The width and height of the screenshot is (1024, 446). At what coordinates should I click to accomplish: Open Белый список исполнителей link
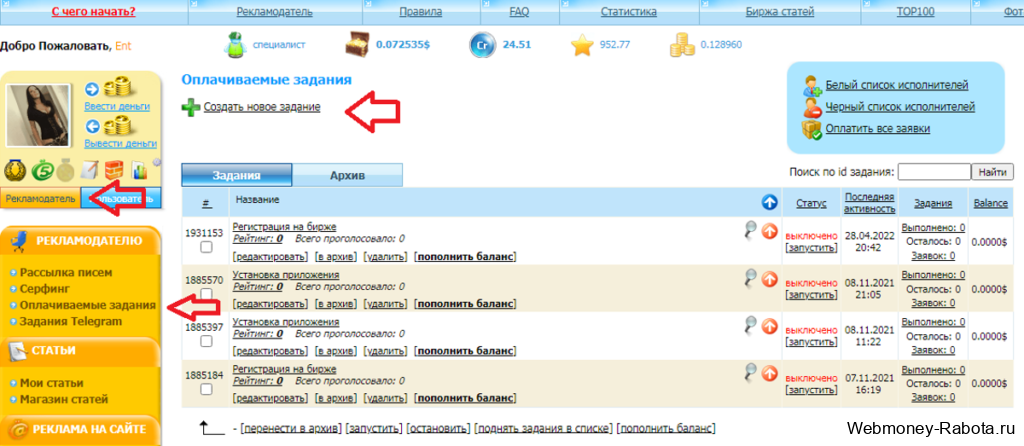pos(897,85)
